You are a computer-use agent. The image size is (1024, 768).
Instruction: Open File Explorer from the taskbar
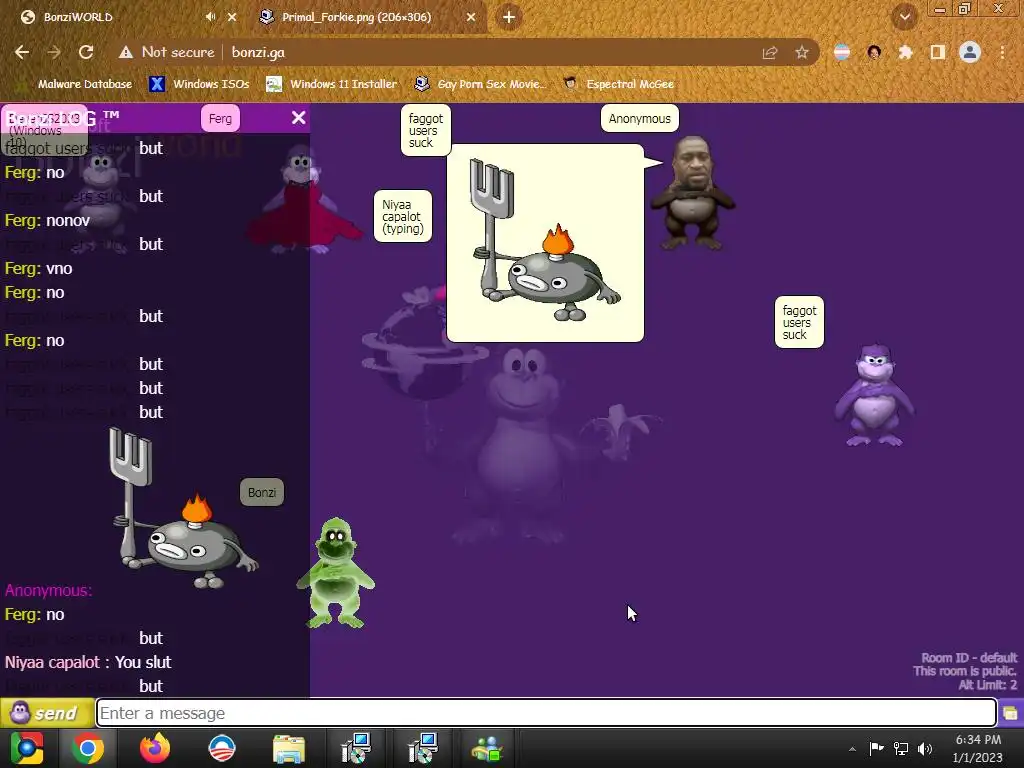289,748
